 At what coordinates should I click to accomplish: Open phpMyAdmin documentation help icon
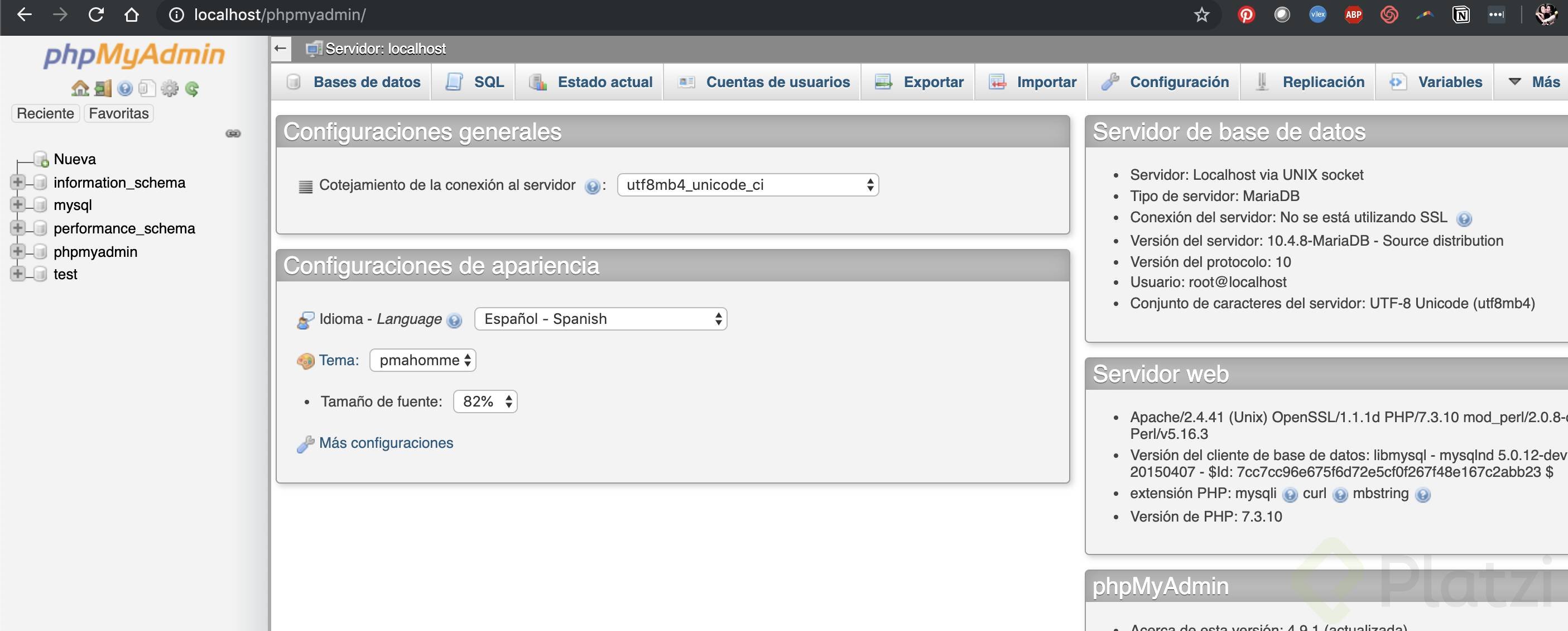pos(125,89)
